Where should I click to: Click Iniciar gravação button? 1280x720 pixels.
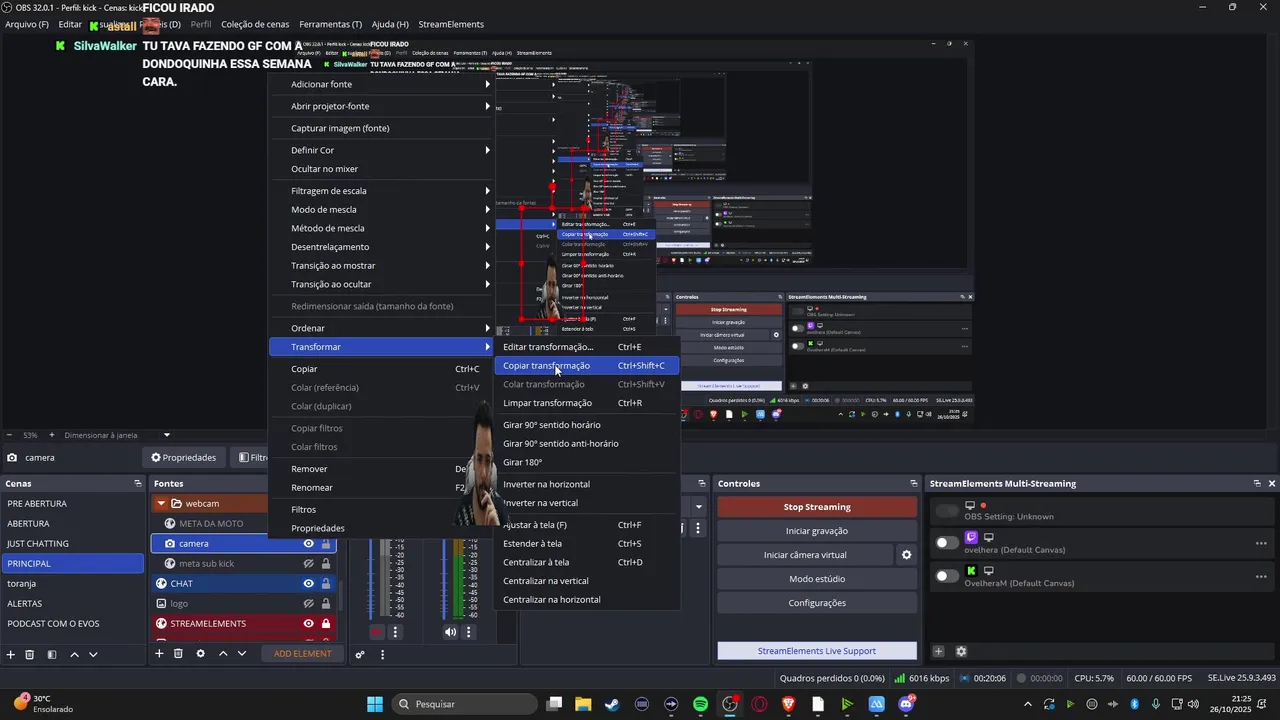817,531
